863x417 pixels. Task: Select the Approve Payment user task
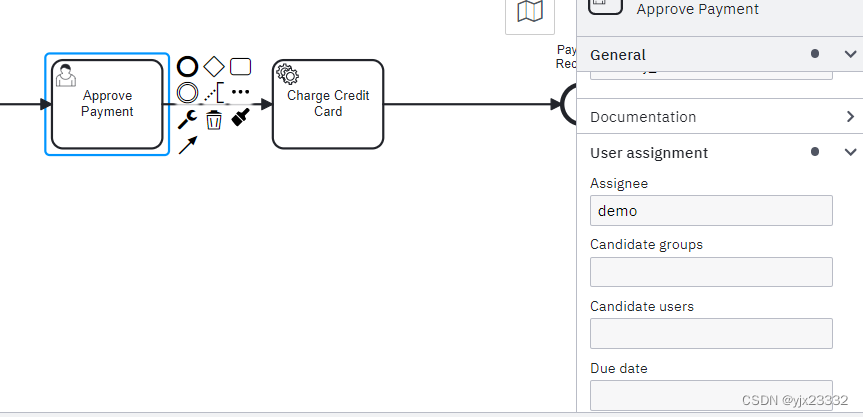107,104
